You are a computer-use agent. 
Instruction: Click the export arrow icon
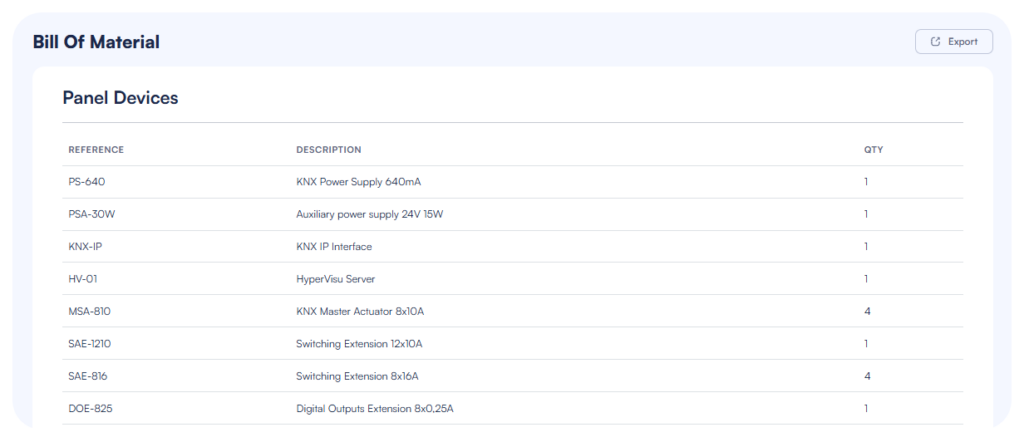(x=935, y=42)
